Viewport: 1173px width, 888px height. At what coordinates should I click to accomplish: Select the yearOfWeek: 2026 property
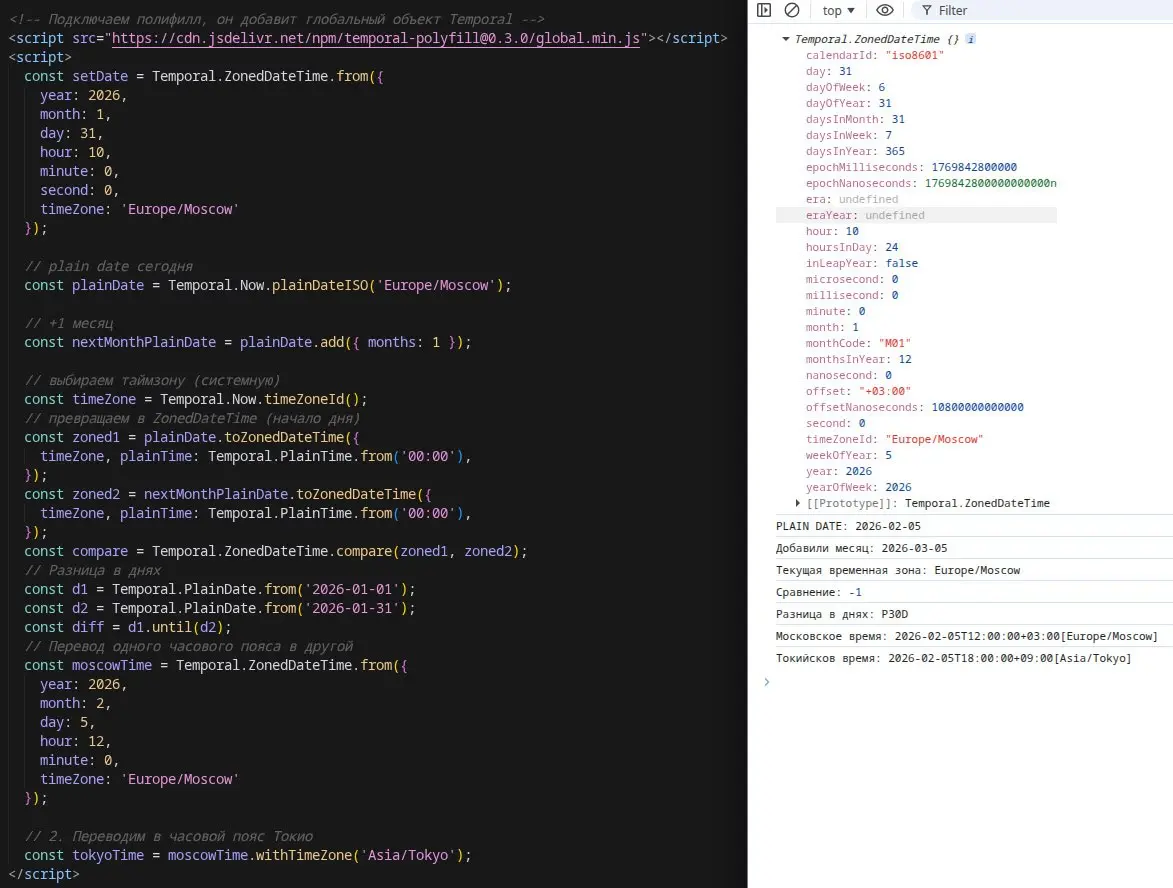point(859,488)
